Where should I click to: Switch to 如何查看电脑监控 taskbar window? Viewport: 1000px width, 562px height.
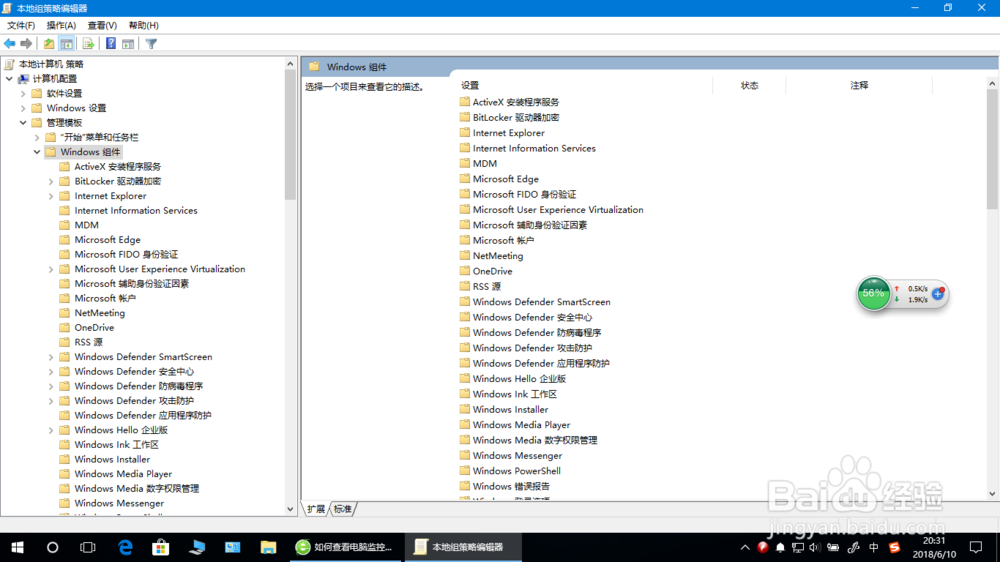point(346,547)
